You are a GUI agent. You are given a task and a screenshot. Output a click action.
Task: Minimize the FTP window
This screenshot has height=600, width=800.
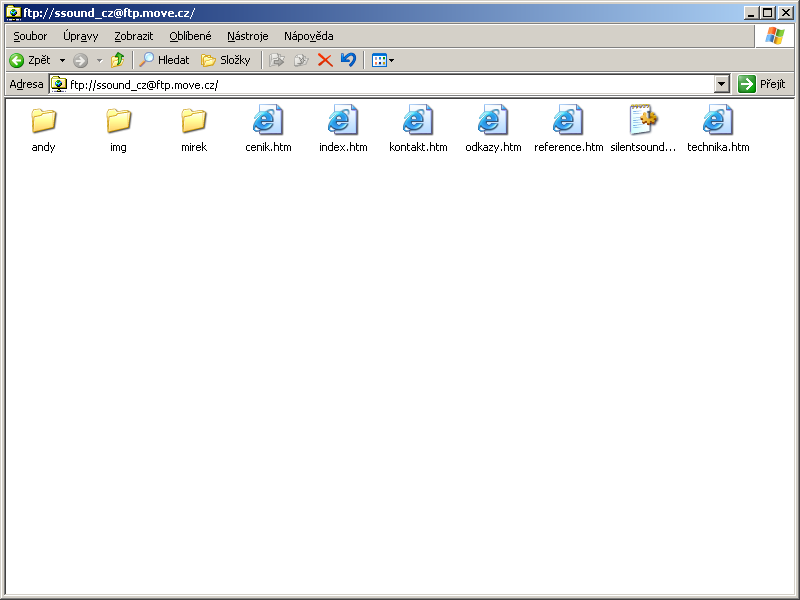click(751, 13)
